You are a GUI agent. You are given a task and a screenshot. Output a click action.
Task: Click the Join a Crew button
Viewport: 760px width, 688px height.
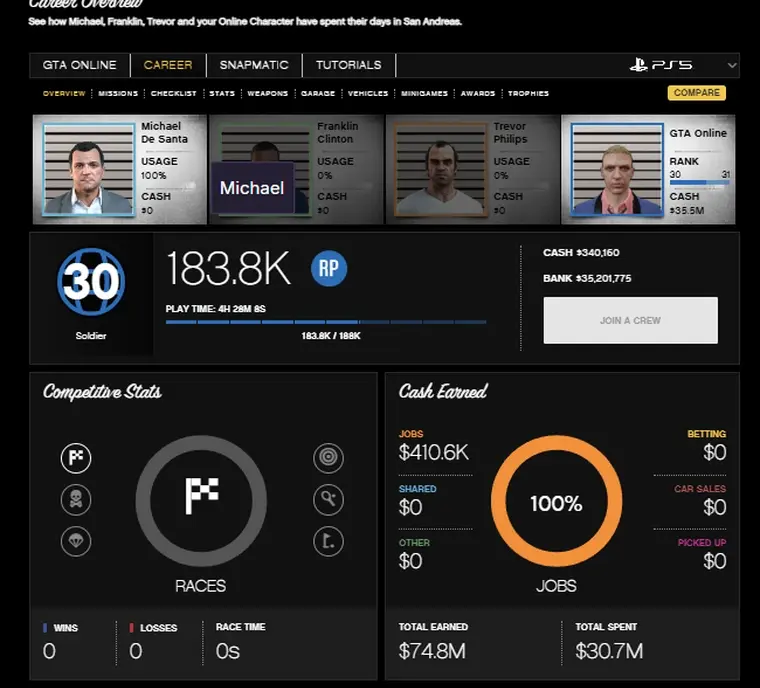coord(630,320)
